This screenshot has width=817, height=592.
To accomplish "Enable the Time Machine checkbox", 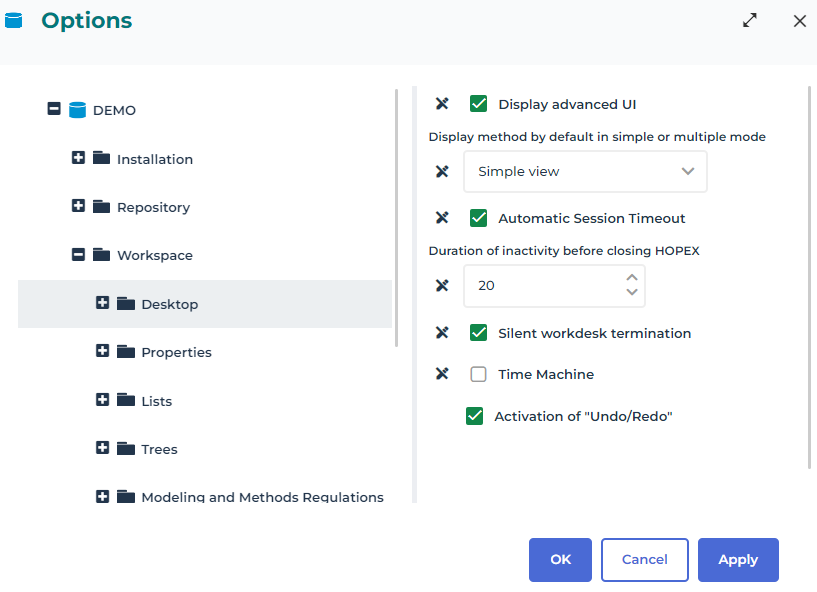I will (478, 374).
